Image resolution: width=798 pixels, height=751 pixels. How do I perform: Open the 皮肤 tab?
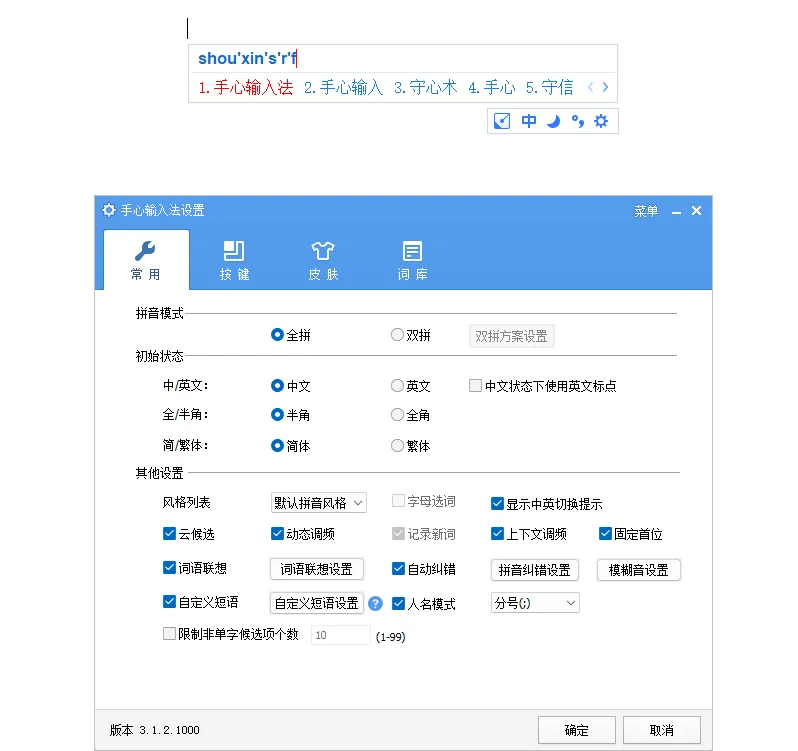tap(323, 260)
